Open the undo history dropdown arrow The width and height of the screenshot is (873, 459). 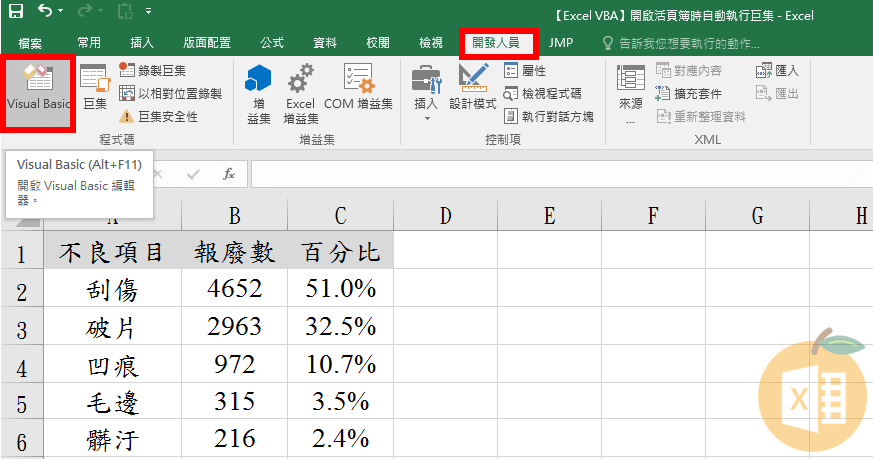click(x=60, y=13)
